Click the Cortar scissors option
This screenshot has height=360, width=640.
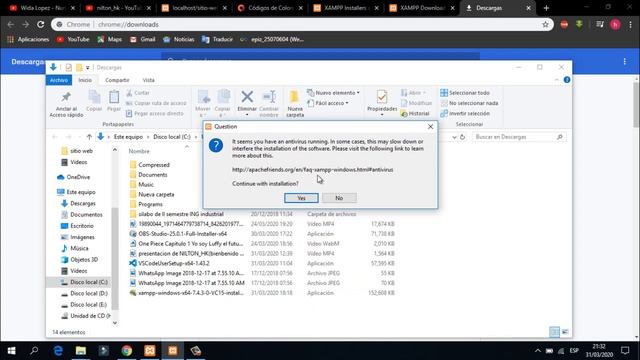click(138, 93)
